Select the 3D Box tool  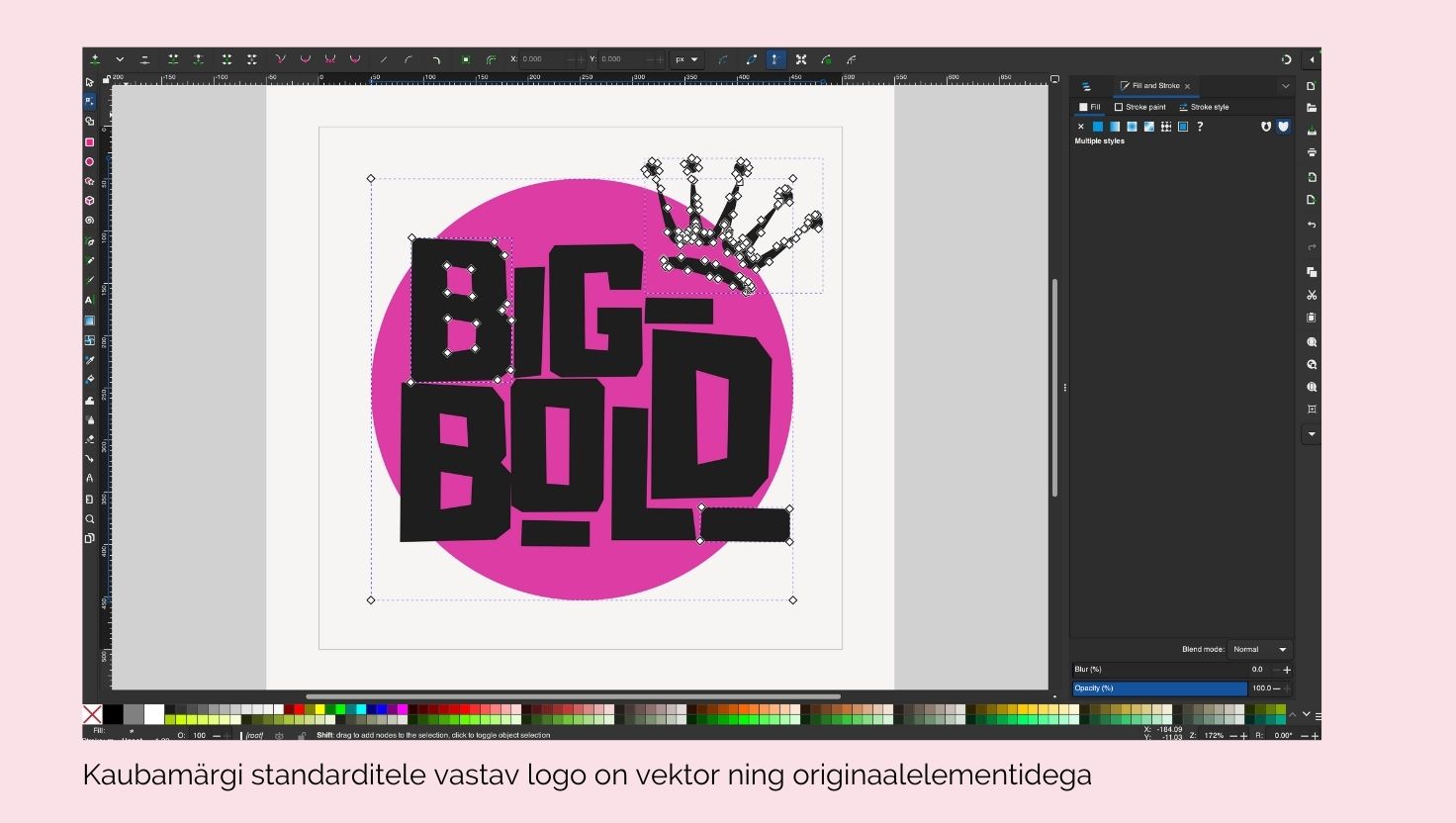pyautogui.click(x=89, y=200)
